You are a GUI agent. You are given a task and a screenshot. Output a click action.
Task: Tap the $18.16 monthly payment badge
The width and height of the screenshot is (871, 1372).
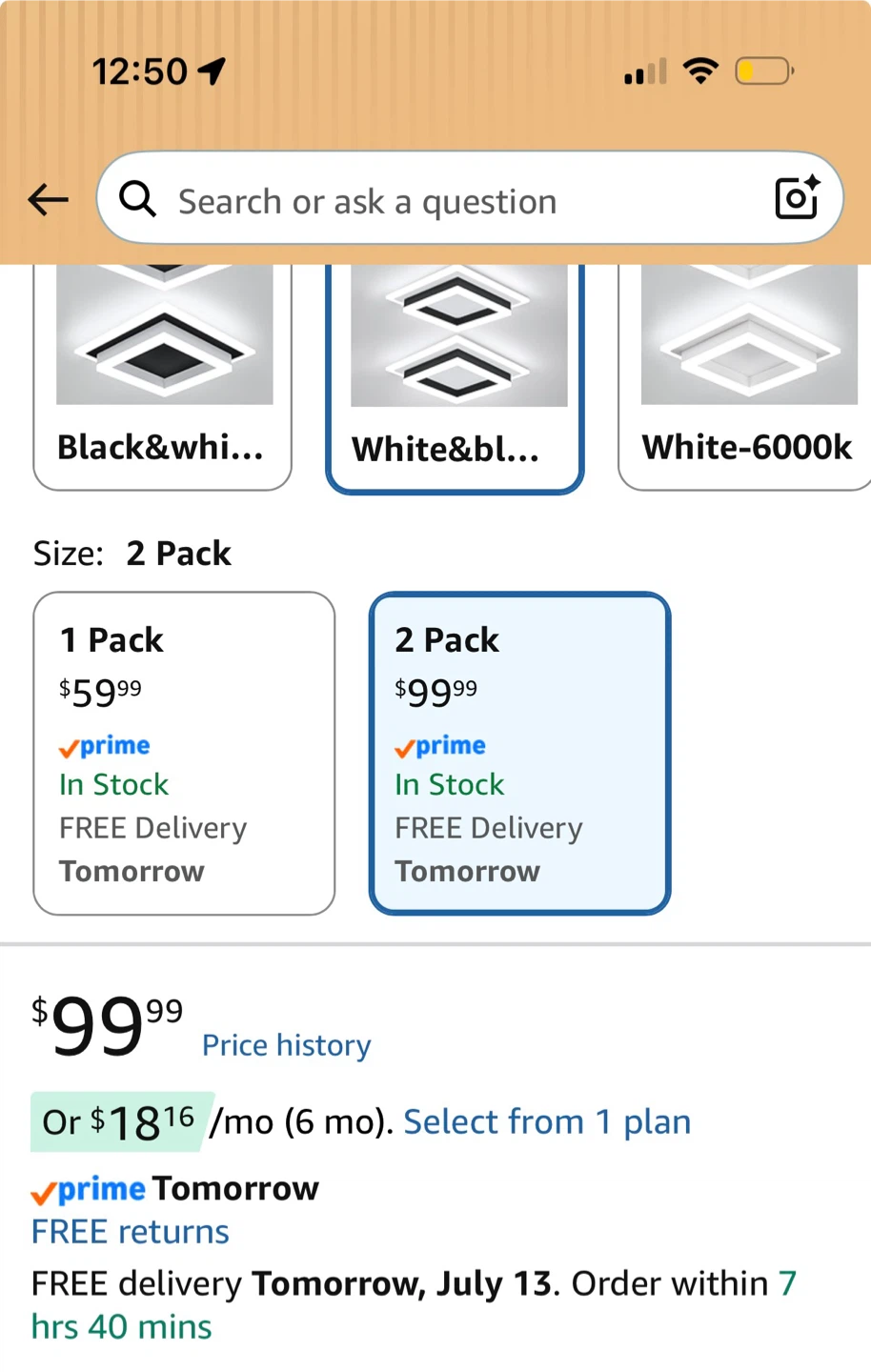point(122,1122)
